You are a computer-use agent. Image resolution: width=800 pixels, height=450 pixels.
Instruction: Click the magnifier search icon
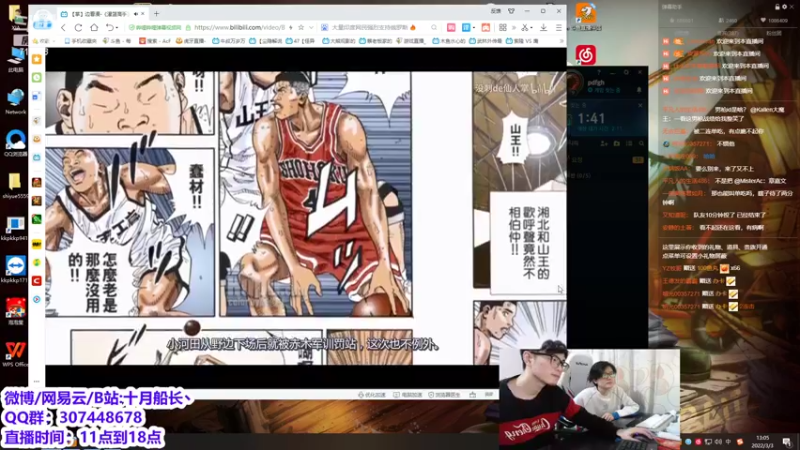(x=434, y=28)
